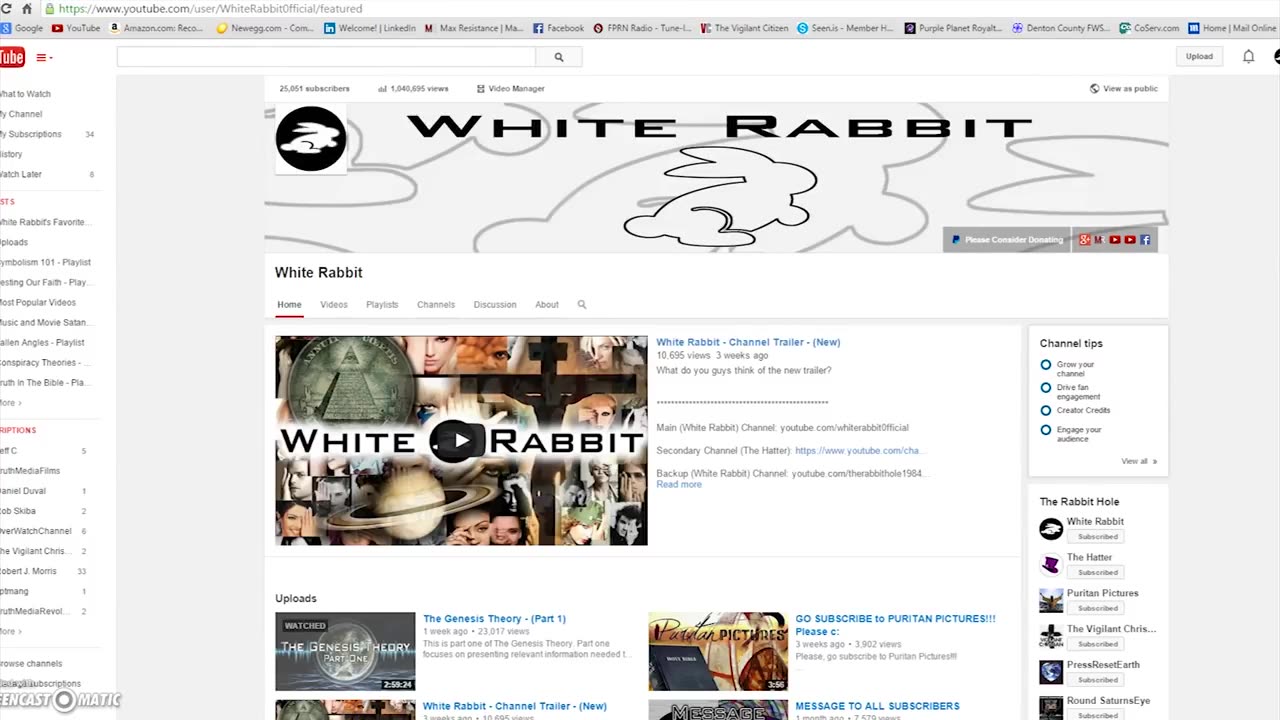Screen dimensions: 1280x720
Task: Open the CoServ.com bookmark
Action: (1149, 28)
